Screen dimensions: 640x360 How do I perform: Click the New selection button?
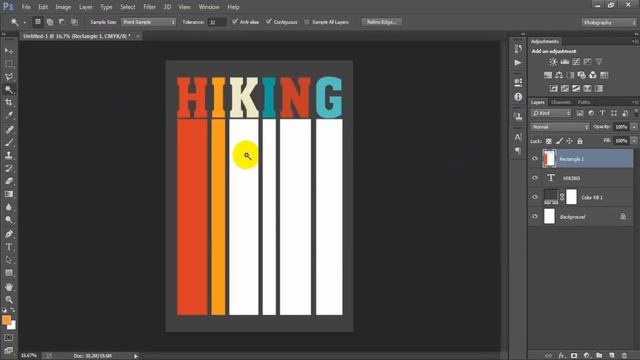coord(38,22)
